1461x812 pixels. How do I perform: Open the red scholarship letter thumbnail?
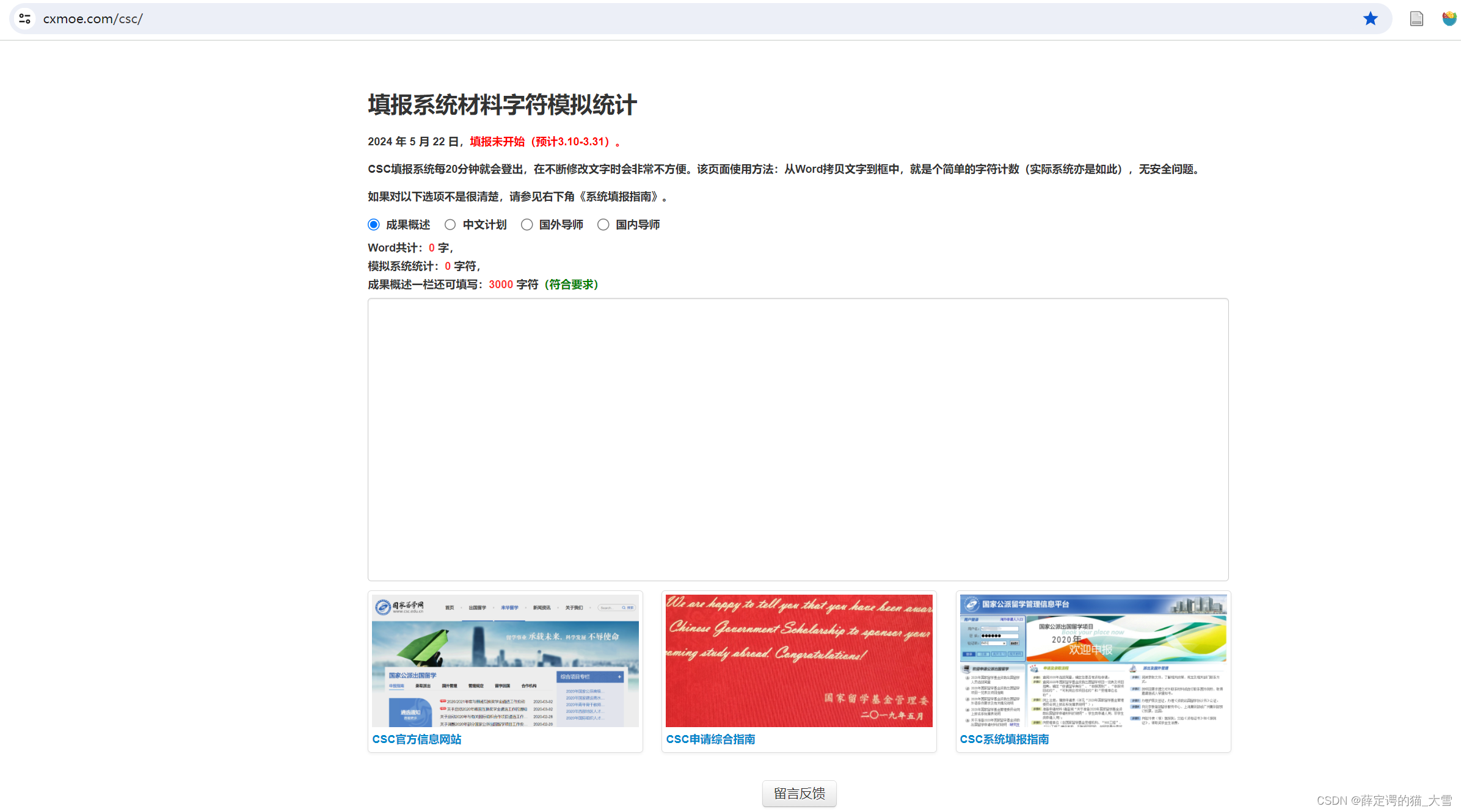pos(799,661)
